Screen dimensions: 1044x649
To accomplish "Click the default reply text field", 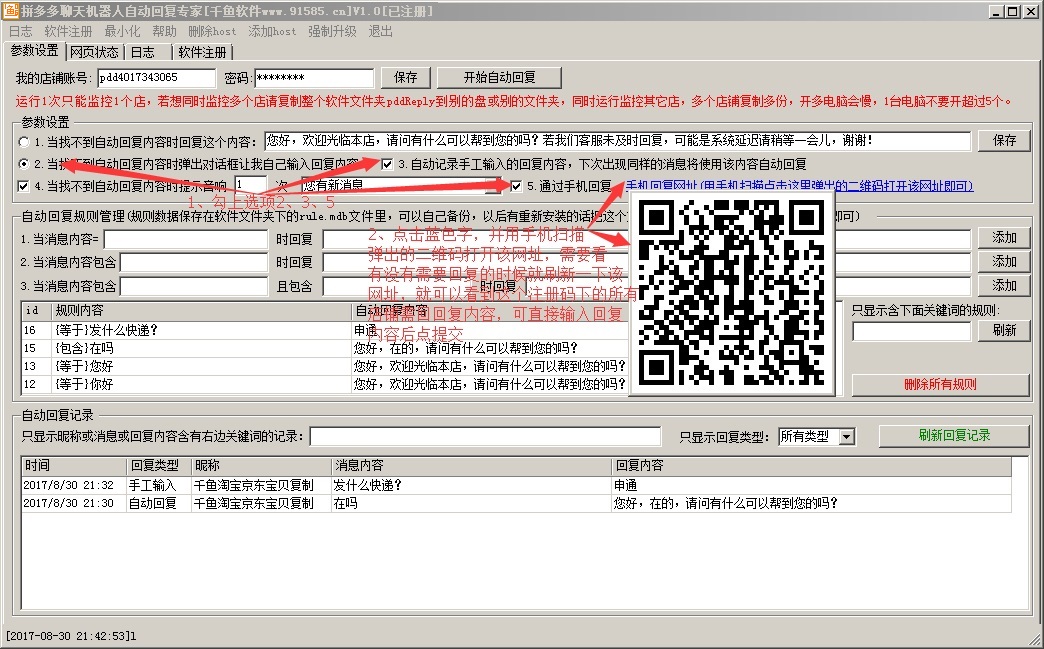I will pyautogui.click(x=617, y=140).
